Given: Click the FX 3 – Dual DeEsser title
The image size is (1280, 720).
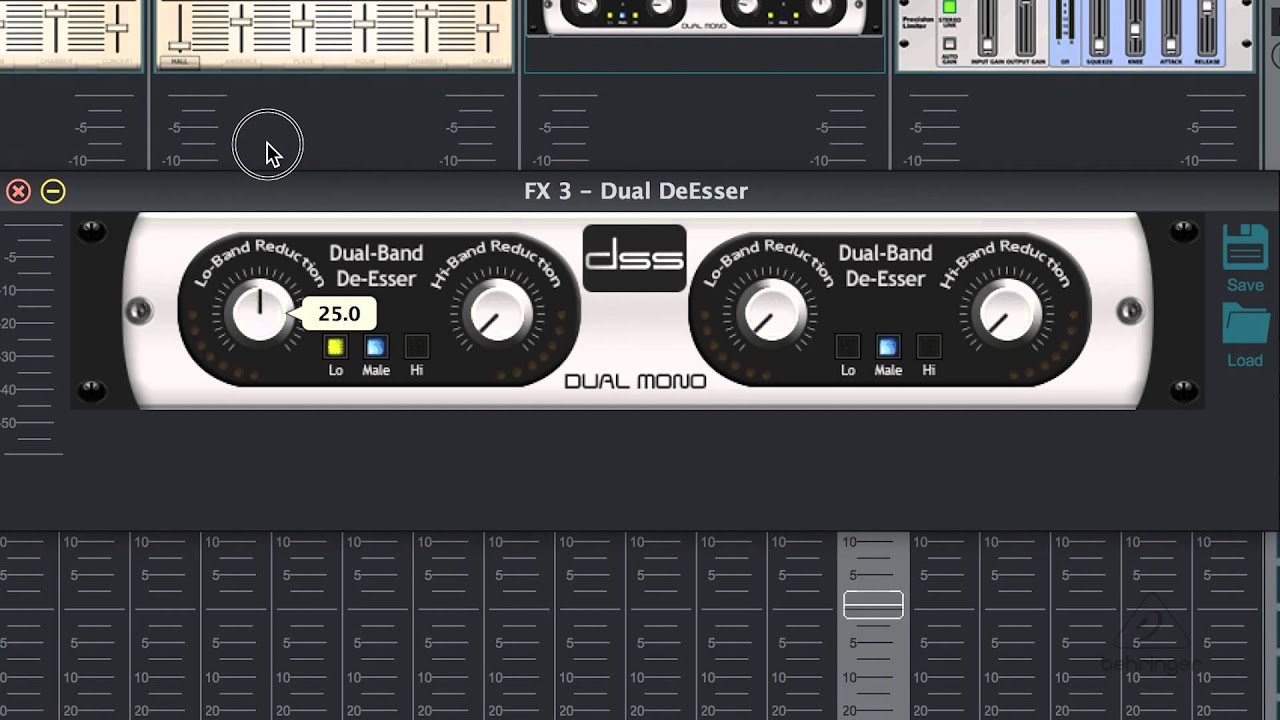Looking at the screenshot, I should [636, 191].
